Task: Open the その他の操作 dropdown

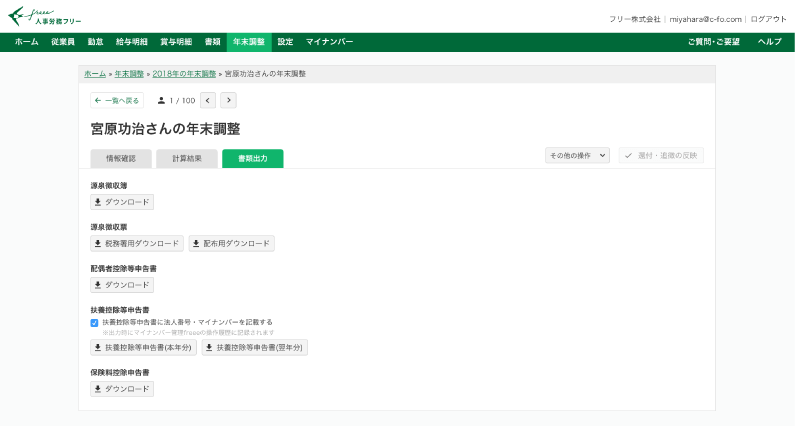Action: pos(576,156)
